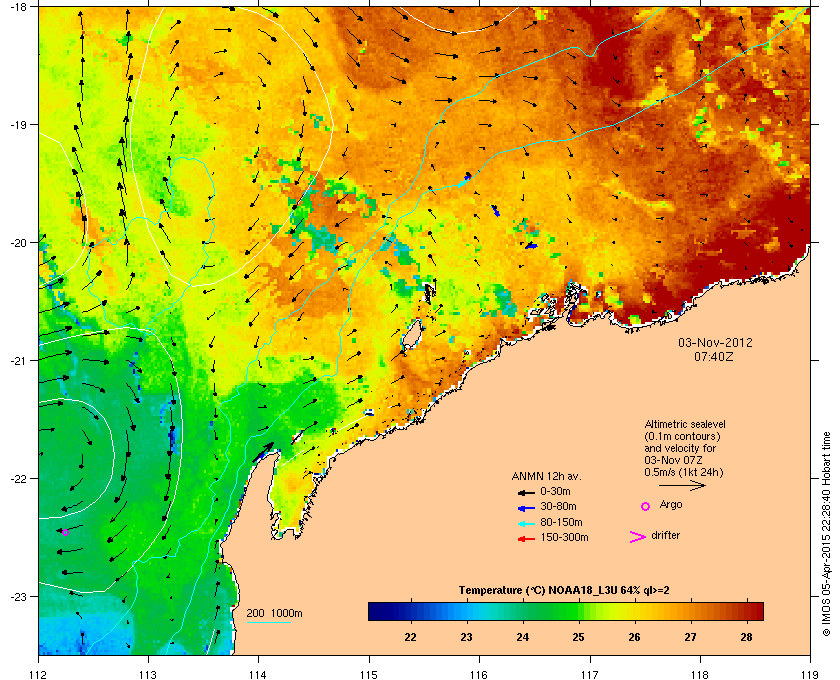840x680 pixels.
Task: Click the '0-30m' depth label
Action: (555, 491)
